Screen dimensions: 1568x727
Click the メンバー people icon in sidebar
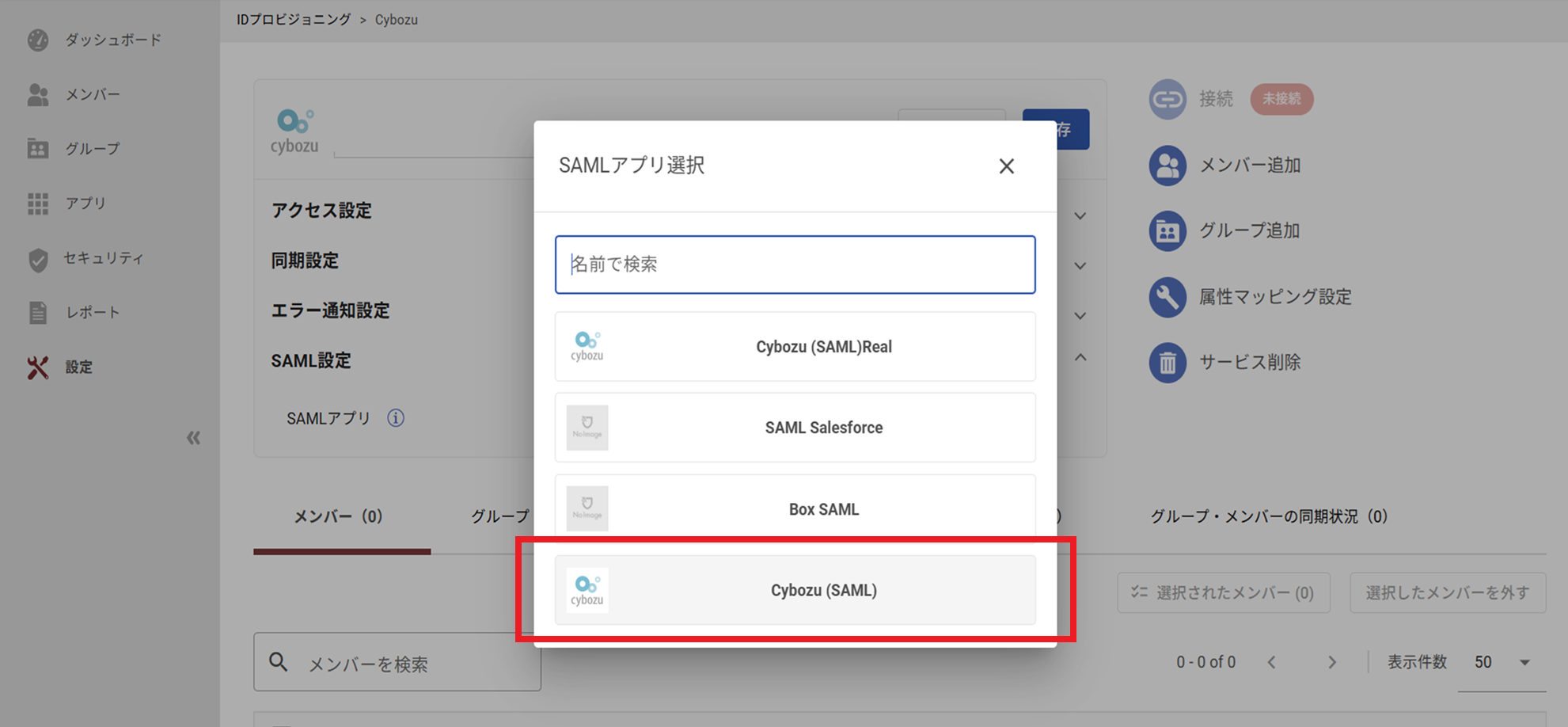pos(38,95)
